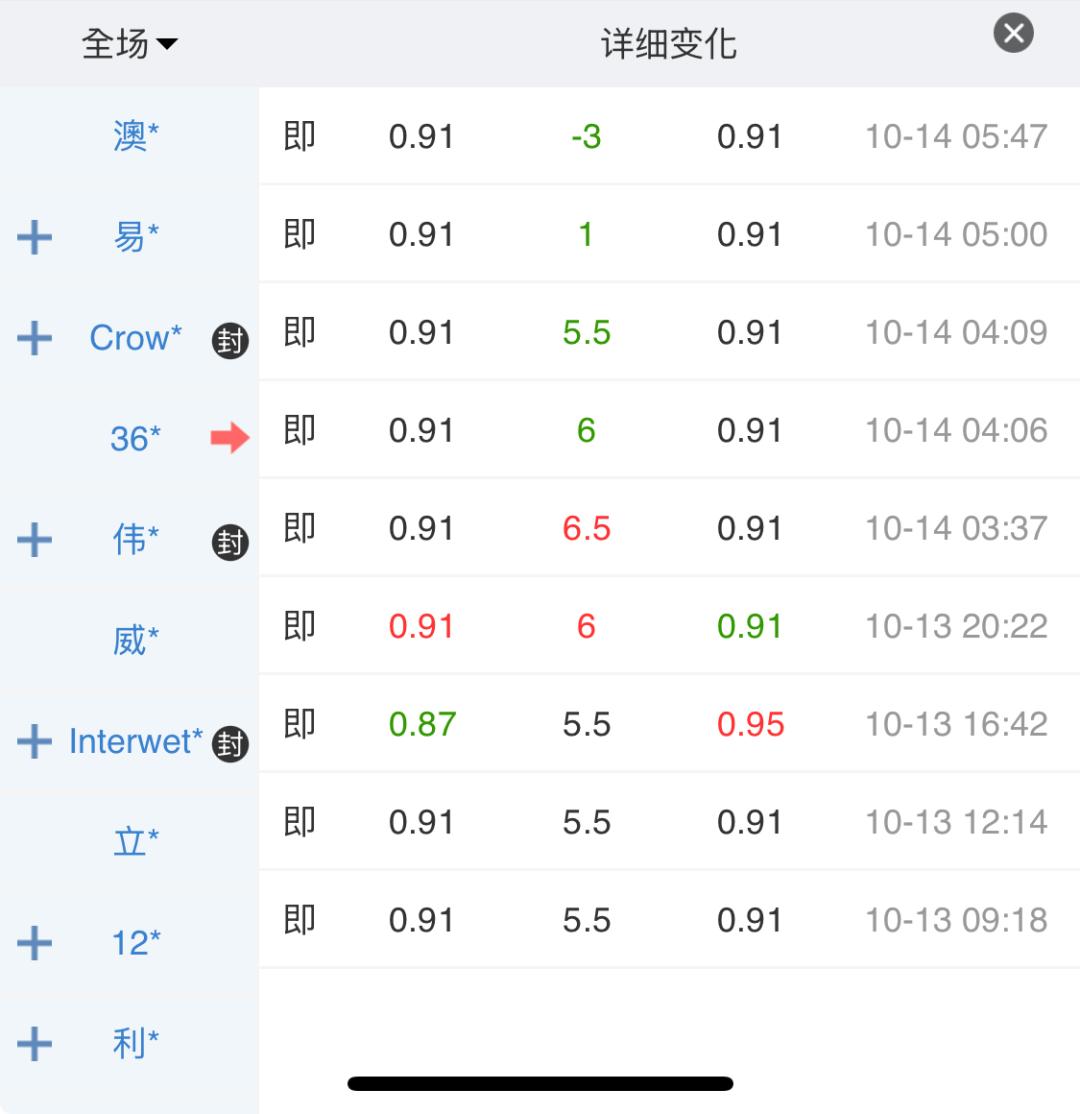
Task: Select the 澳* company
Action: coord(135,137)
